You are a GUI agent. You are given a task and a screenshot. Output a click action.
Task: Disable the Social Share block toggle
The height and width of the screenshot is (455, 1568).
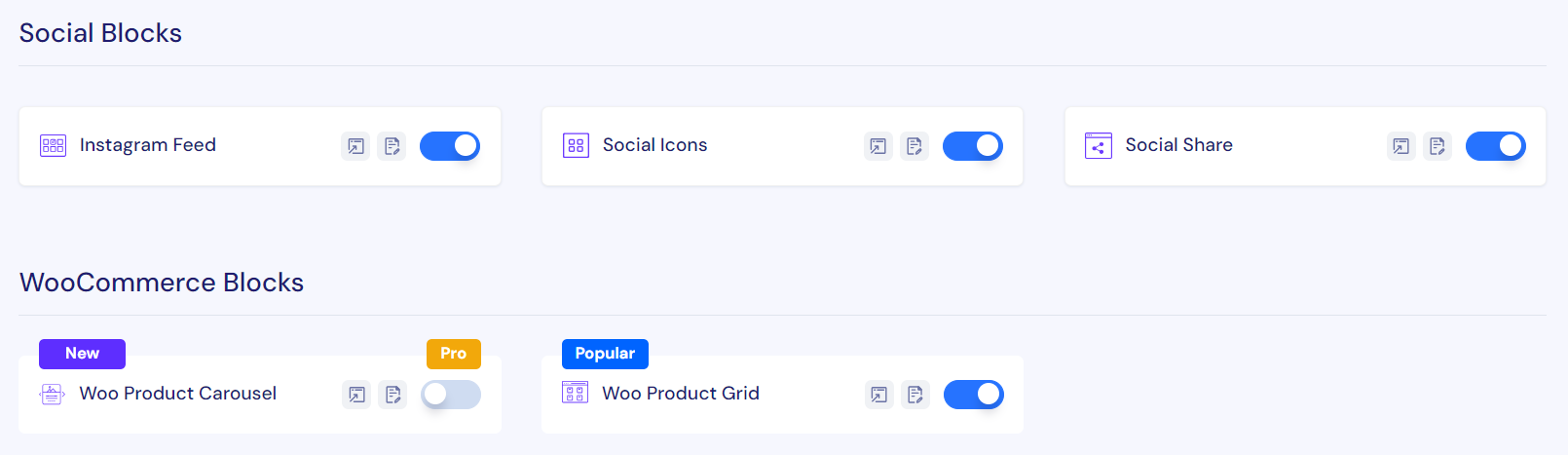(x=1496, y=146)
